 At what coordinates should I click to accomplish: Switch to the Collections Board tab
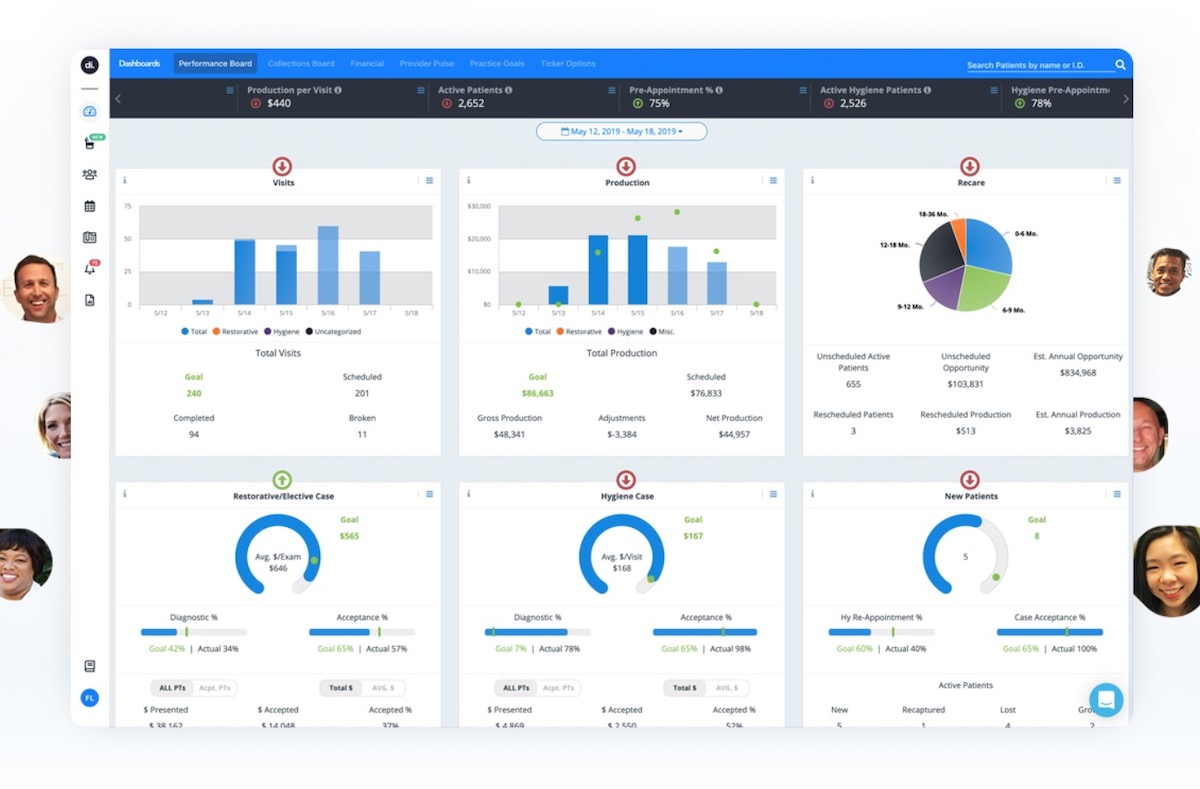pyautogui.click(x=301, y=64)
